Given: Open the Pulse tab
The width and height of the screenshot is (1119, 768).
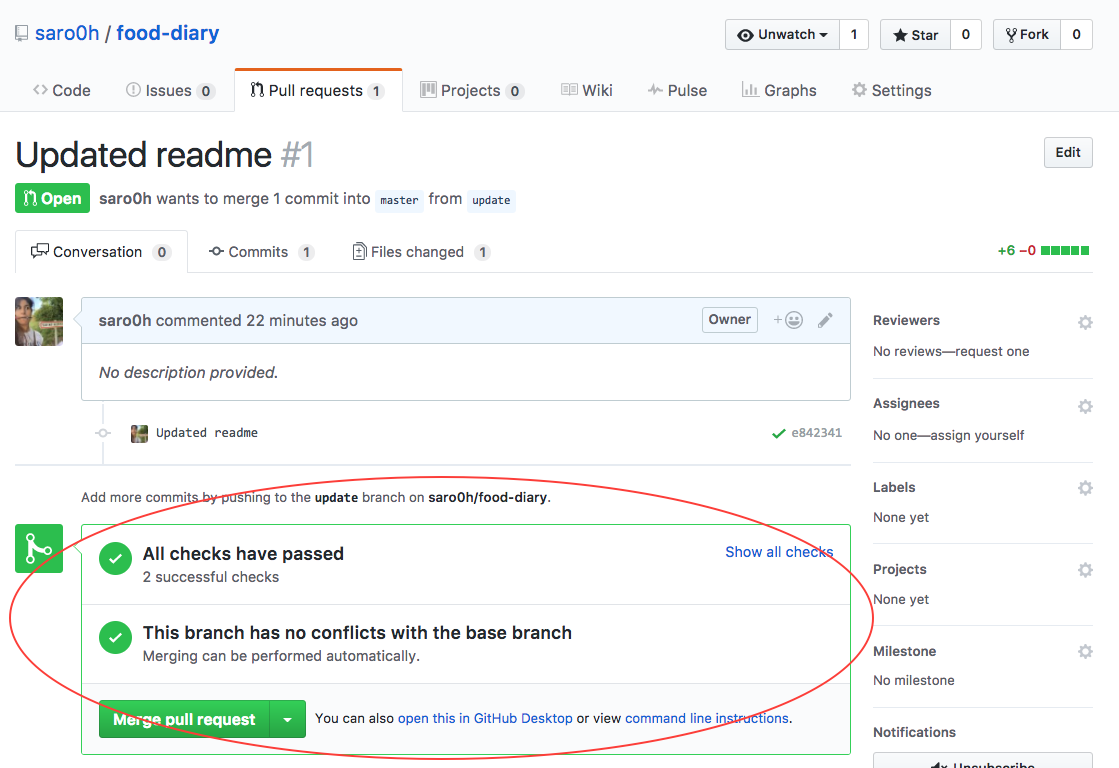Looking at the screenshot, I should [x=677, y=91].
